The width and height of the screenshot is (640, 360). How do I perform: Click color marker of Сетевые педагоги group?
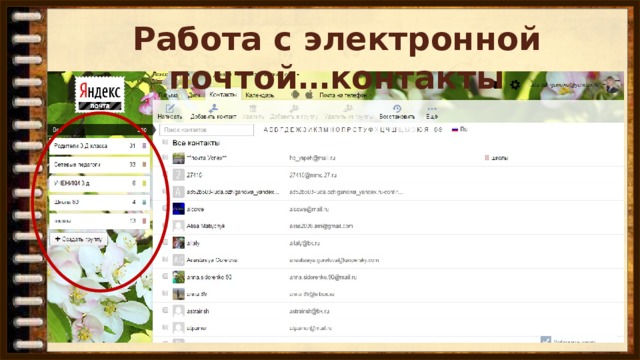click(144, 164)
